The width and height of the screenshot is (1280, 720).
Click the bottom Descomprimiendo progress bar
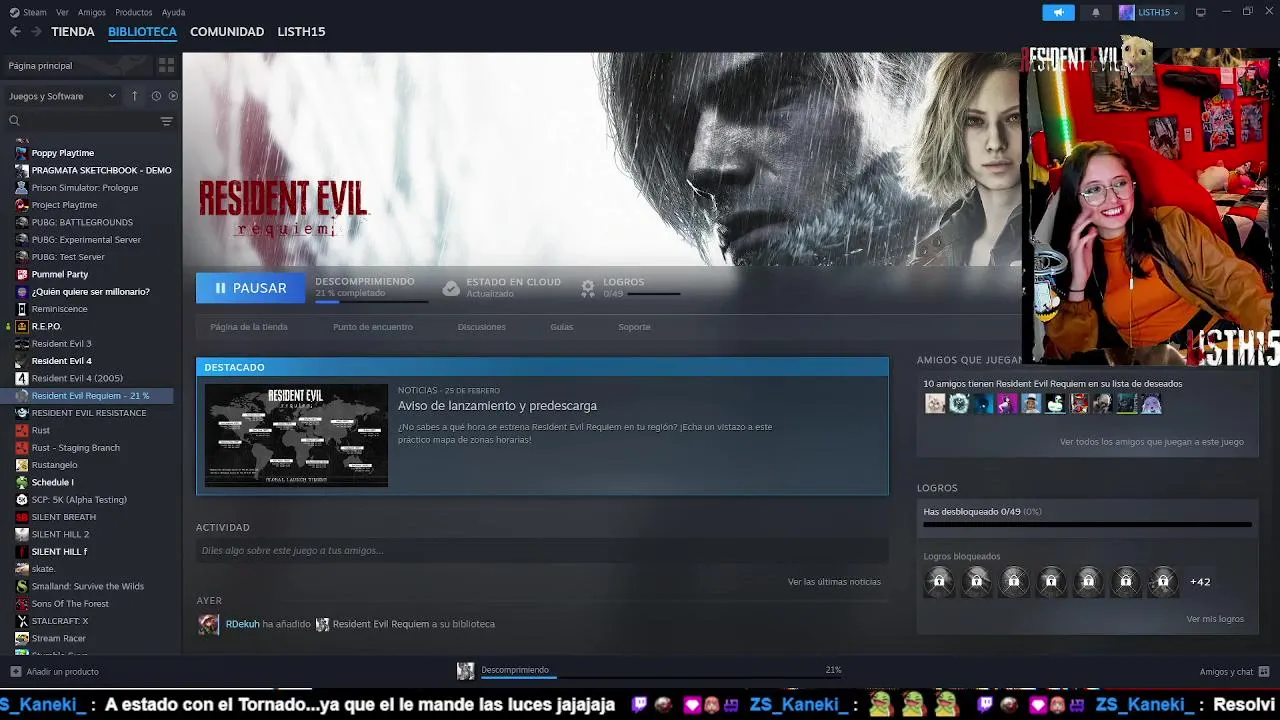pos(661,677)
